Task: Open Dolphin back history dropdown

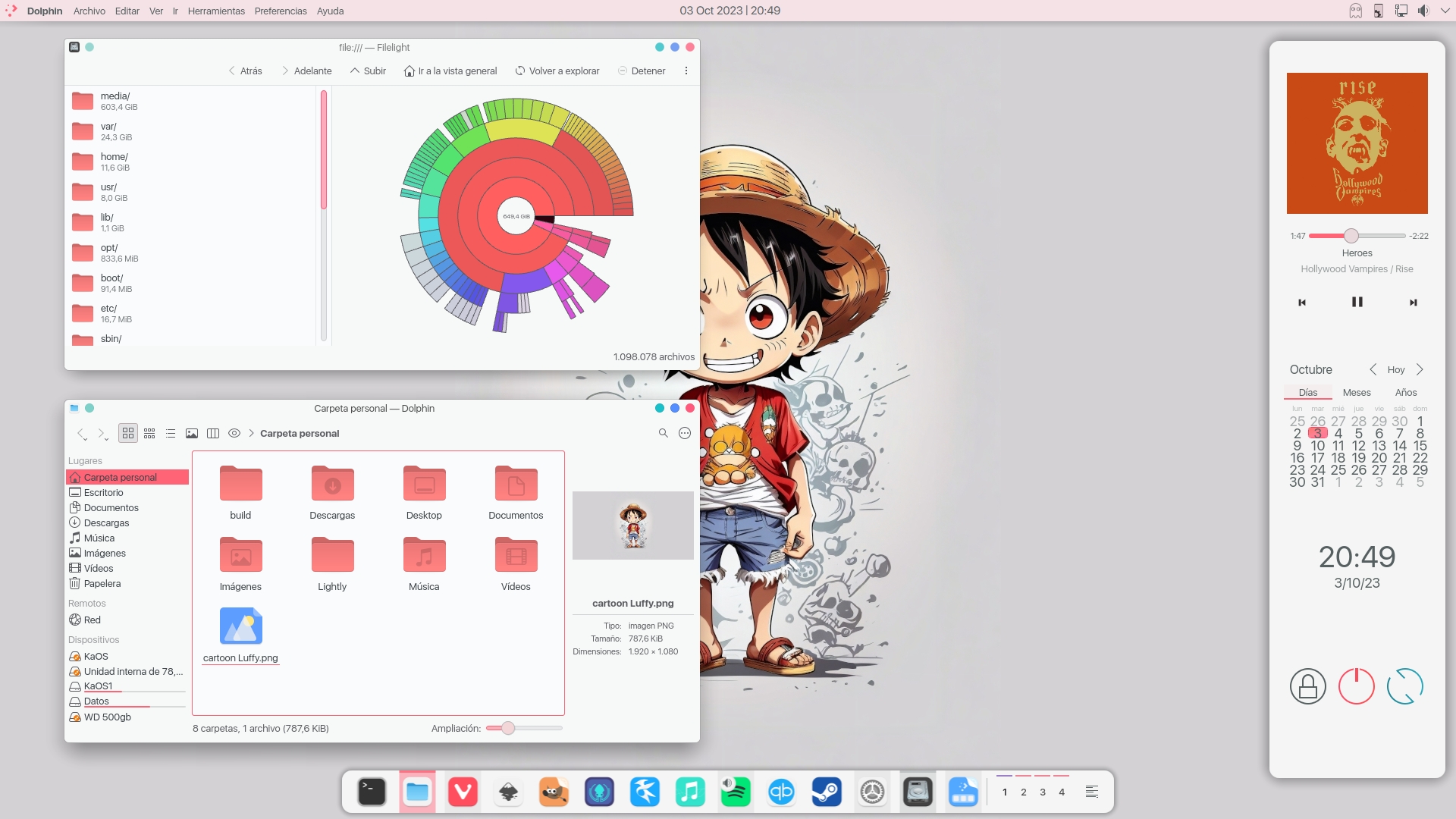Action: [x=85, y=438]
